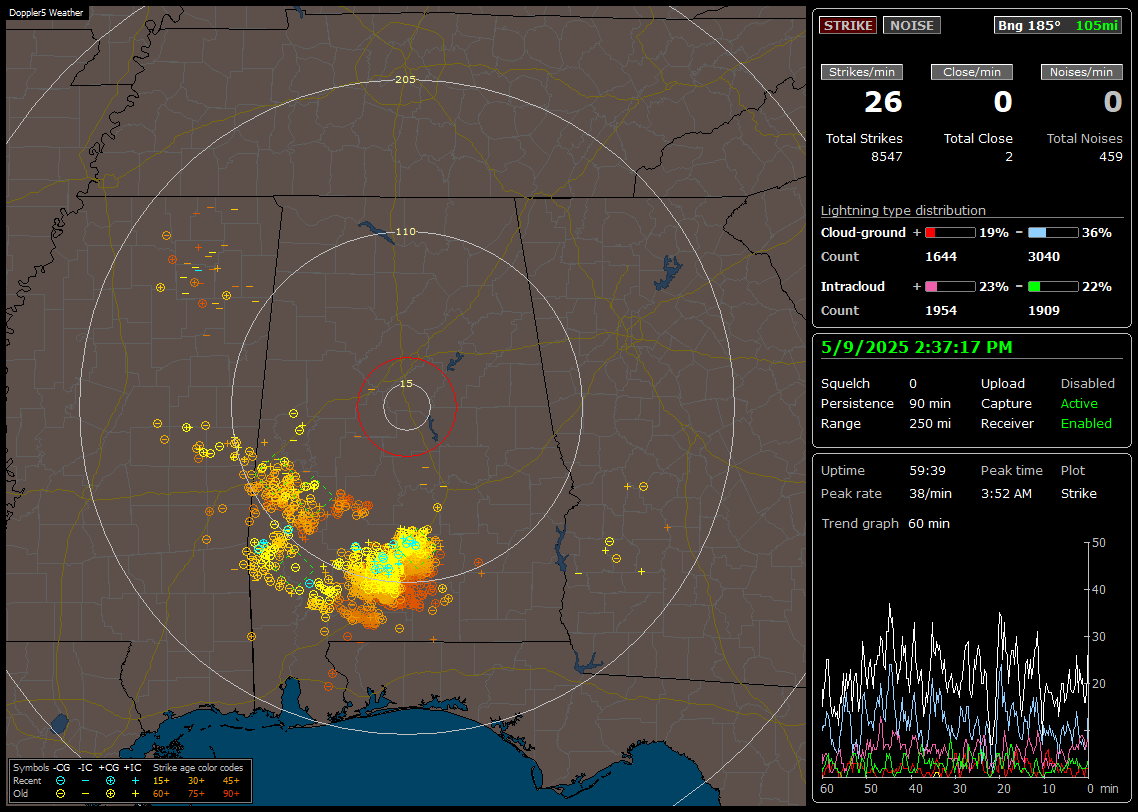This screenshot has height=812, width=1138.
Task: Click the trend graph y-axis label 50
Action: click(1099, 543)
